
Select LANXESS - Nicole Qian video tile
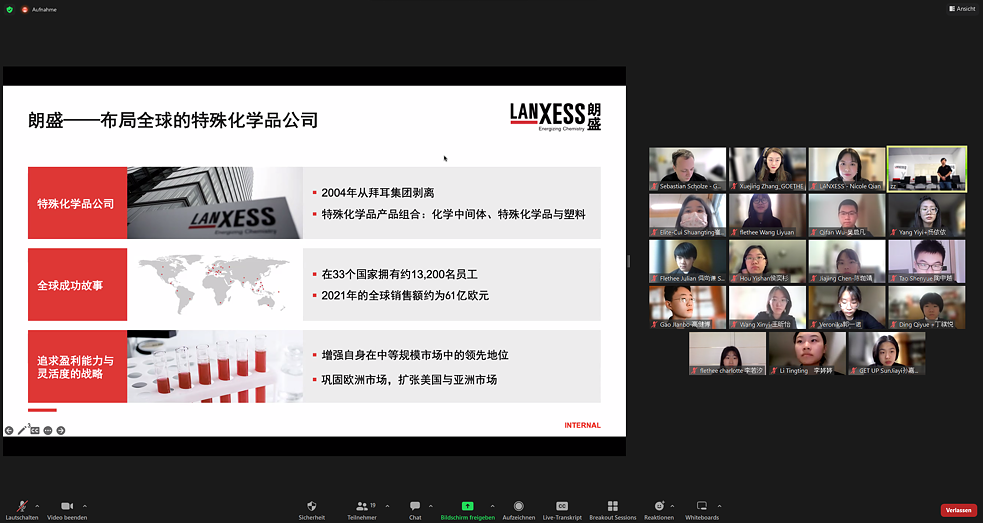tap(847, 169)
